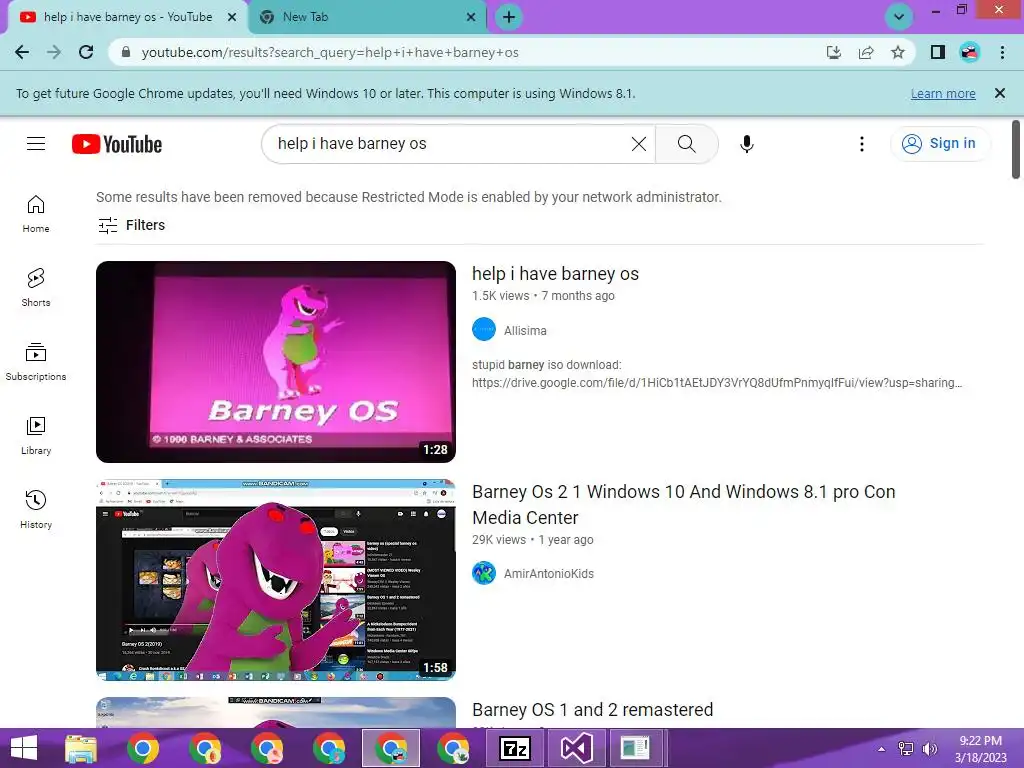This screenshot has width=1024, height=768.
Task: Visit the Allisima channel name
Action: [525, 330]
